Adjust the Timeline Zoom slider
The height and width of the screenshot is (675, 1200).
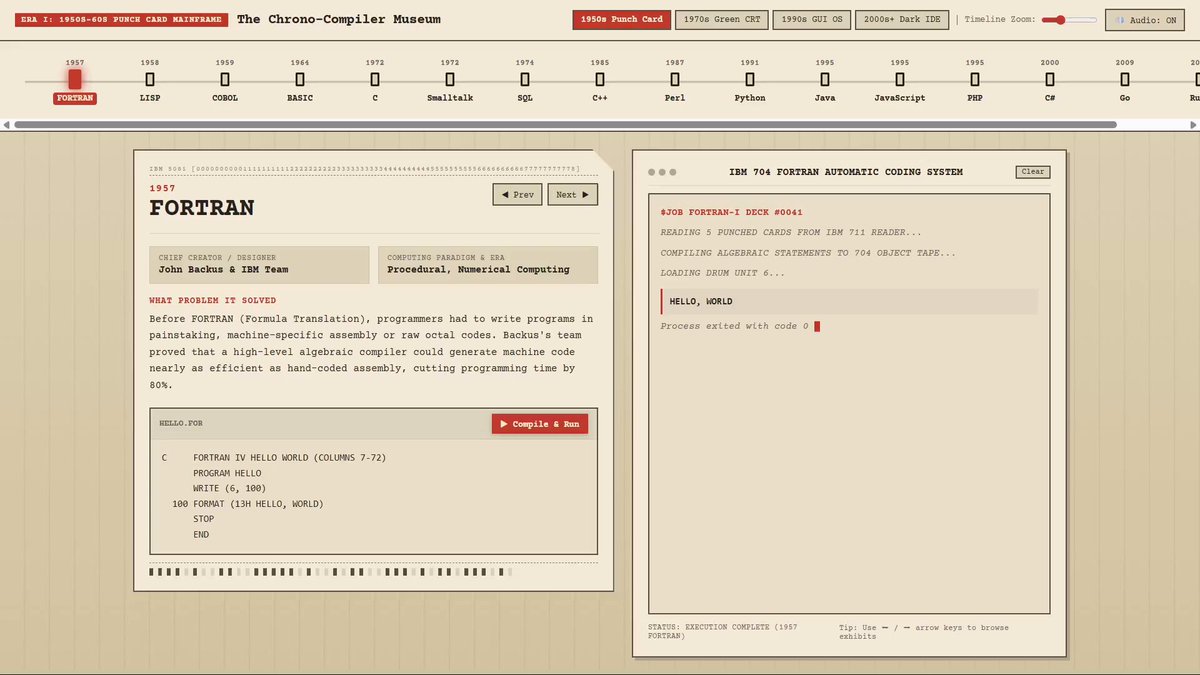tap(1069, 19)
